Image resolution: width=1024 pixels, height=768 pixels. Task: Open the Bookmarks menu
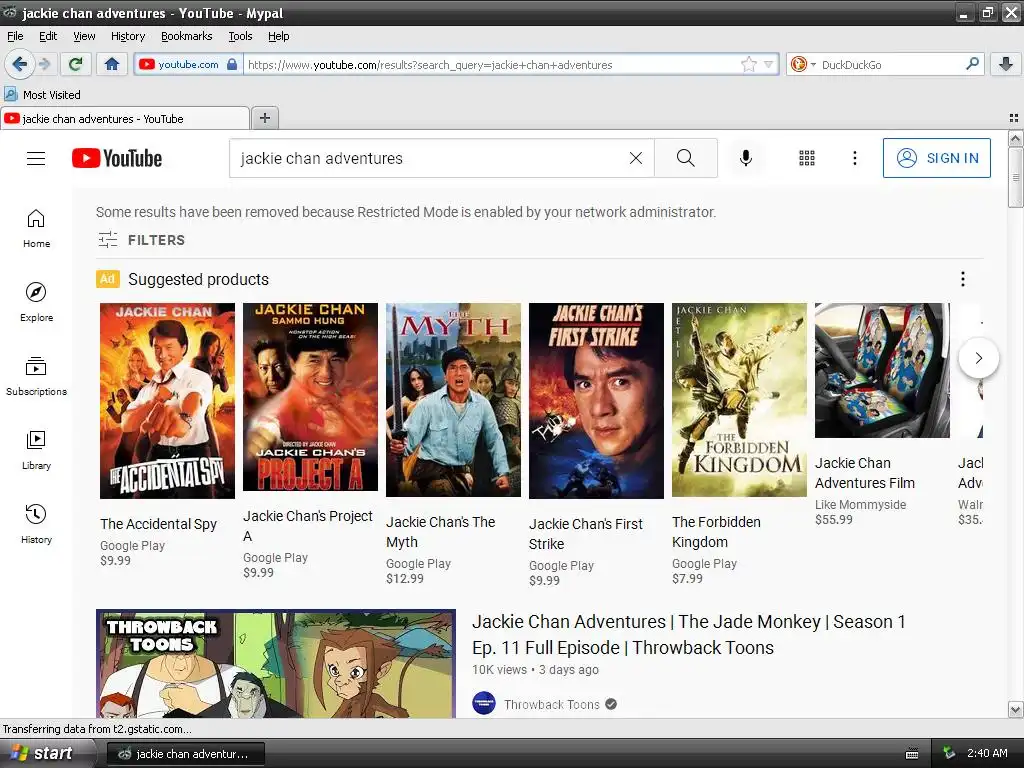coord(186,36)
